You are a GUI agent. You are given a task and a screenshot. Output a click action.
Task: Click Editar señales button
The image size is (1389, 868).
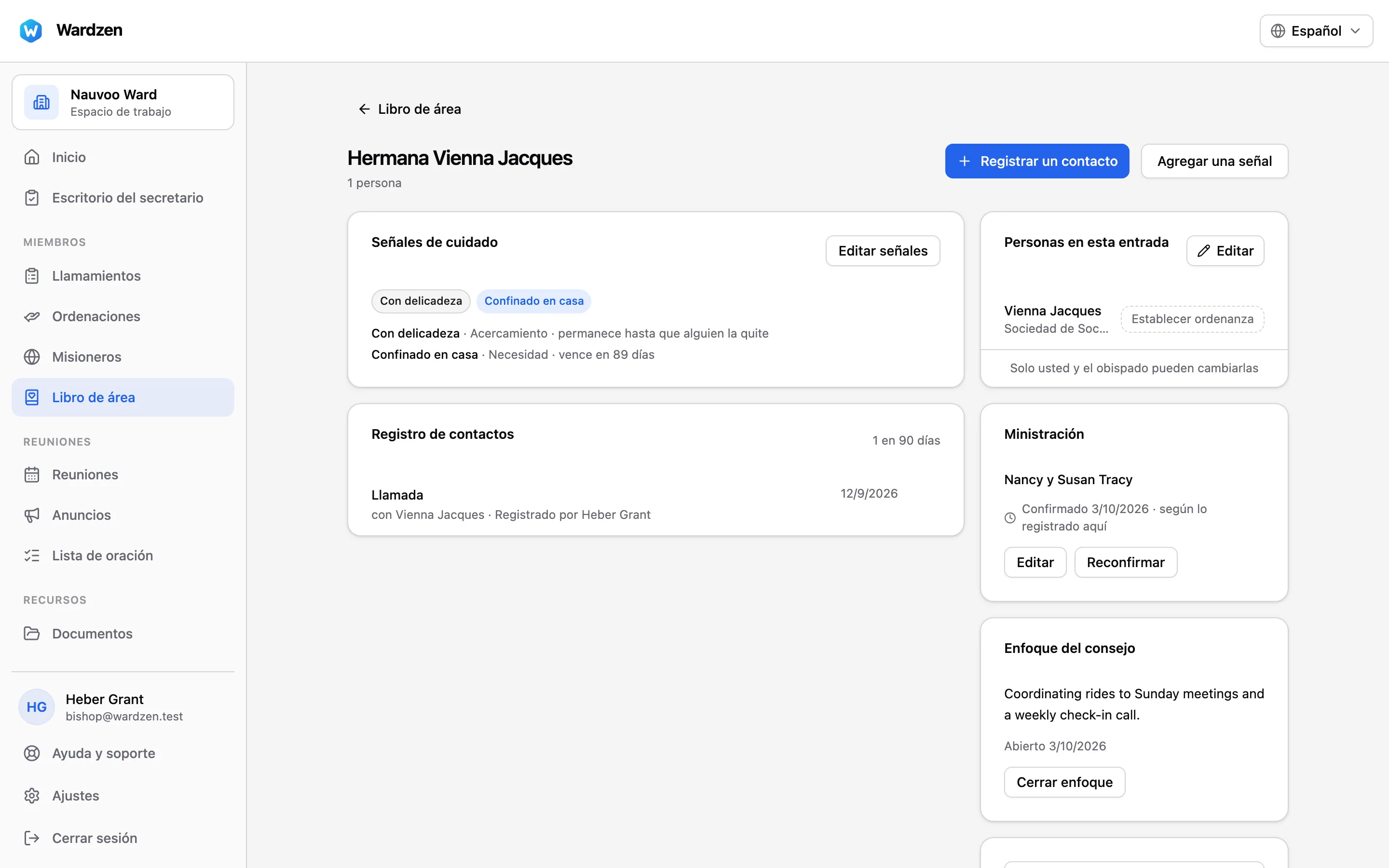(883, 251)
